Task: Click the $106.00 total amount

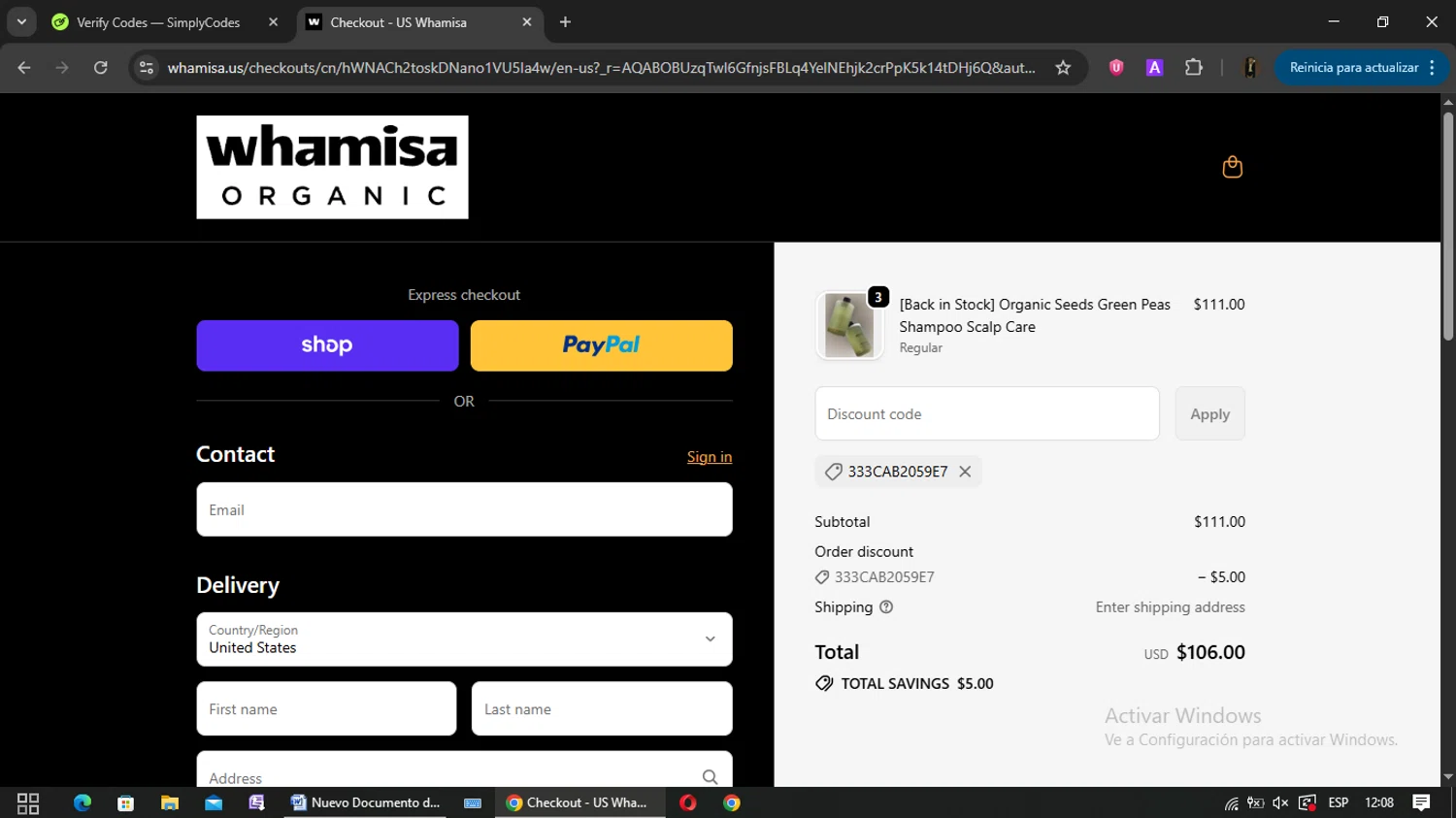Action: pos(1210,653)
